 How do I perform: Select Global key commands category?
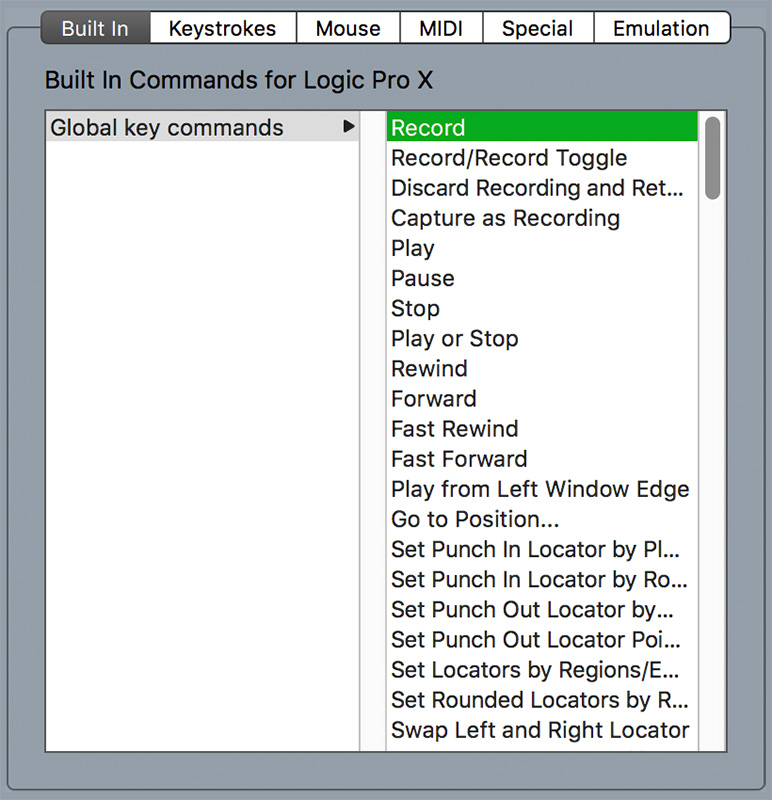point(203,127)
